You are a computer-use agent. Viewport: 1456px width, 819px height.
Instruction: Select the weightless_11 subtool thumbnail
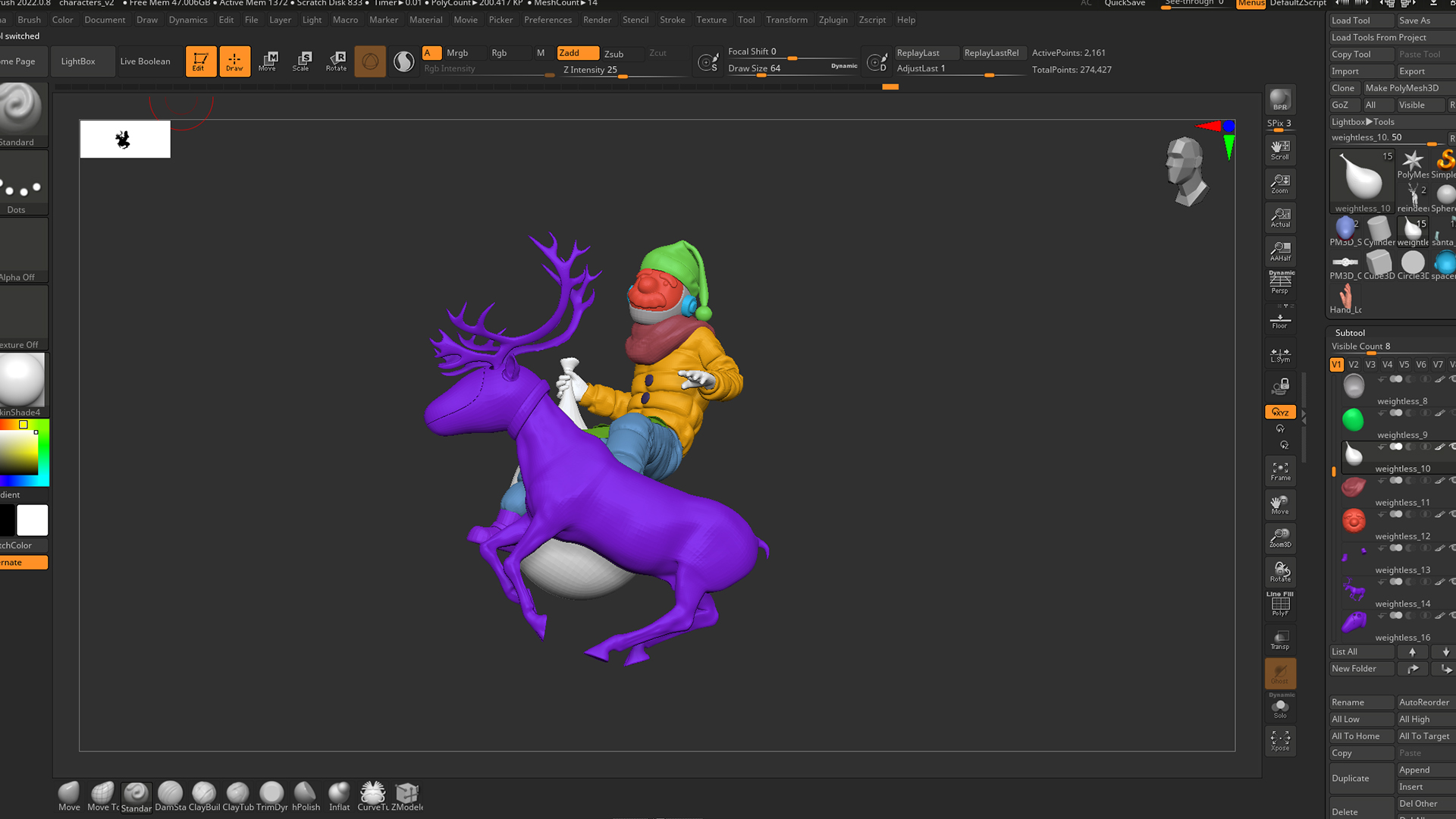(x=1354, y=487)
